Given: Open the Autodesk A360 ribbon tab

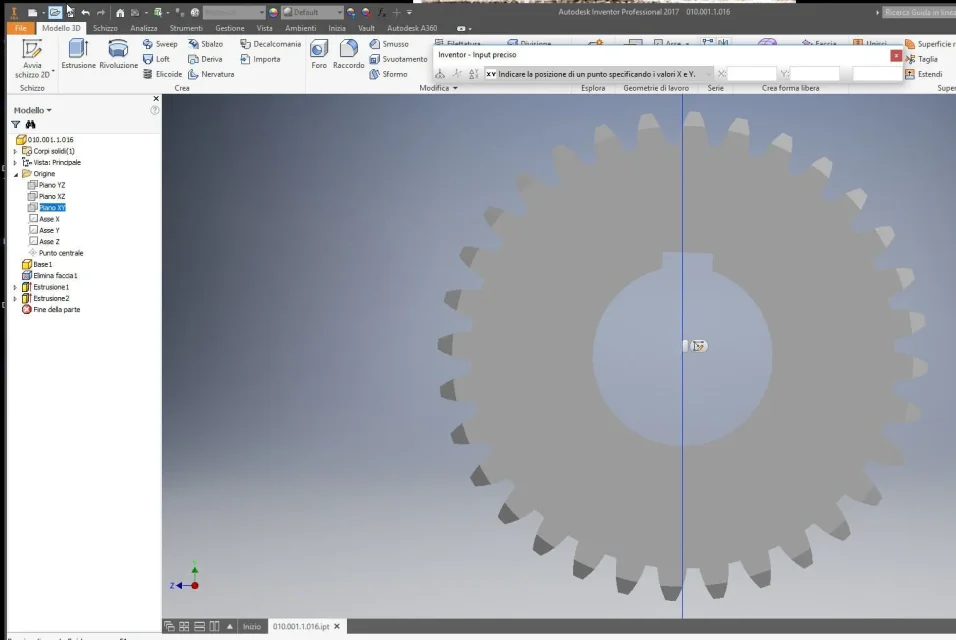Looking at the screenshot, I should point(412,28).
